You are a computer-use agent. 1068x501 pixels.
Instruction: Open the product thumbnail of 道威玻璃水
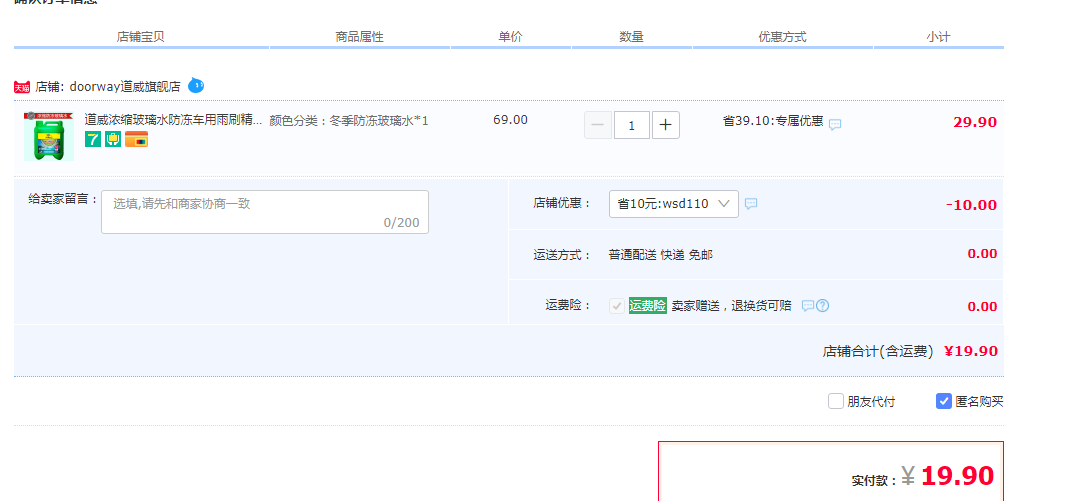pyautogui.click(x=48, y=137)
